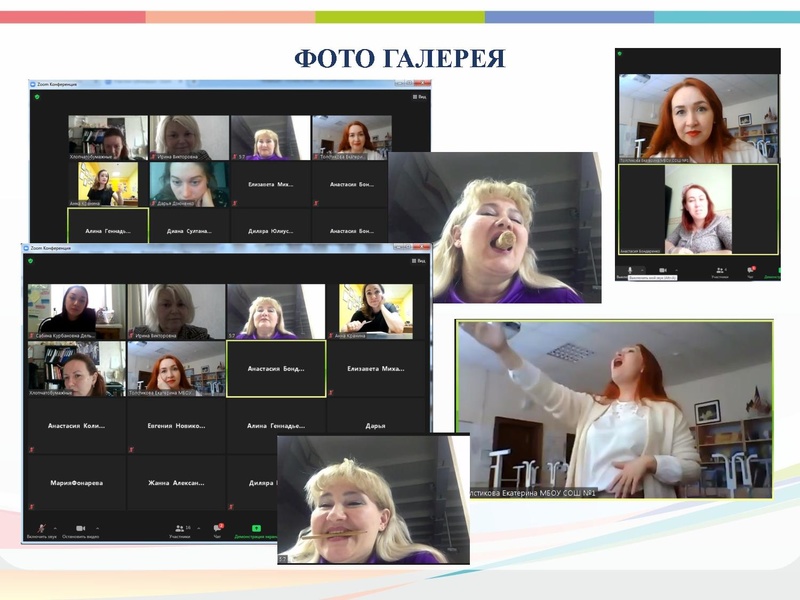The image size is (800, 600).
Task: Click the camera icon labeled Остановить видео
Action: [x=80, y=526]
